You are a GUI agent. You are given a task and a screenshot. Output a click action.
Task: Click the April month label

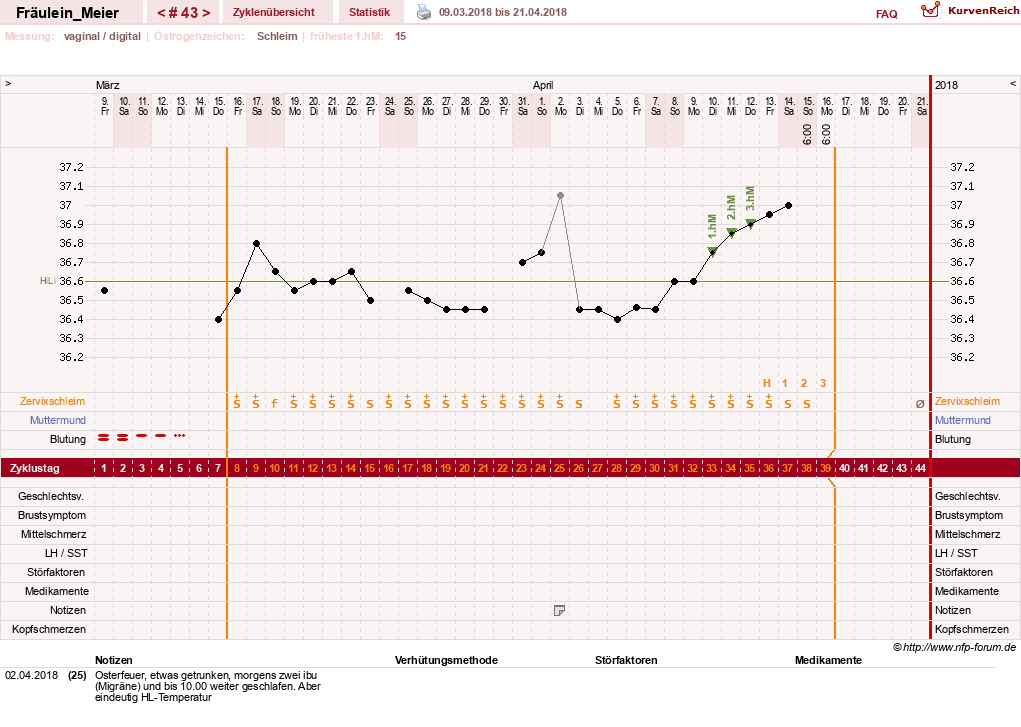(x=543, y=85)
